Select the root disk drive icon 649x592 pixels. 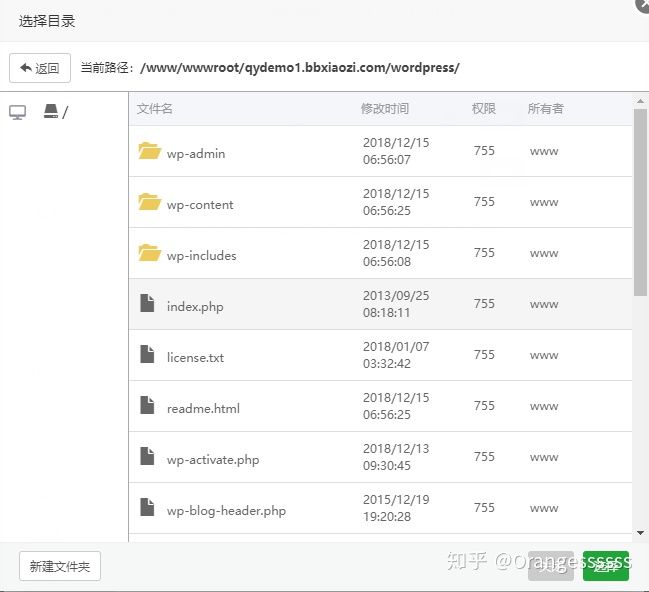(x=51, y=111)
